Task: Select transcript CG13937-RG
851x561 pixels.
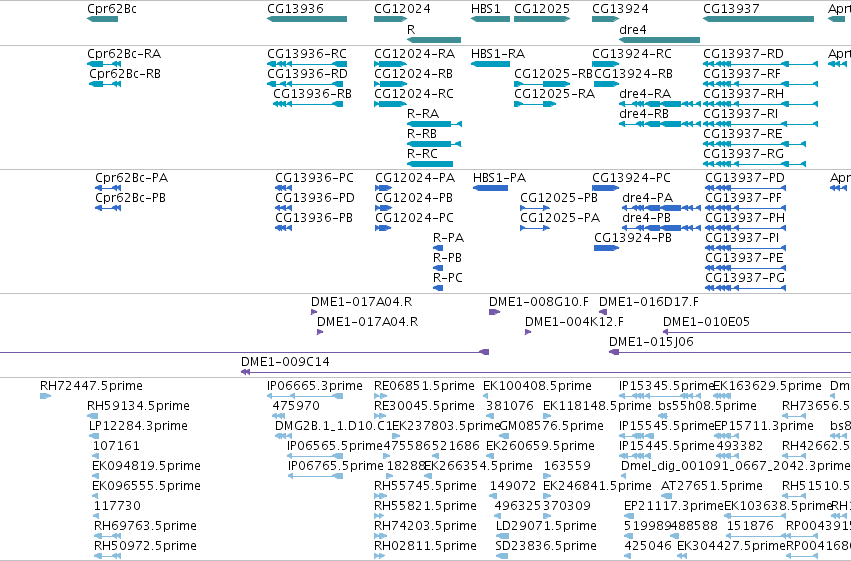Action: coord(754,164)
